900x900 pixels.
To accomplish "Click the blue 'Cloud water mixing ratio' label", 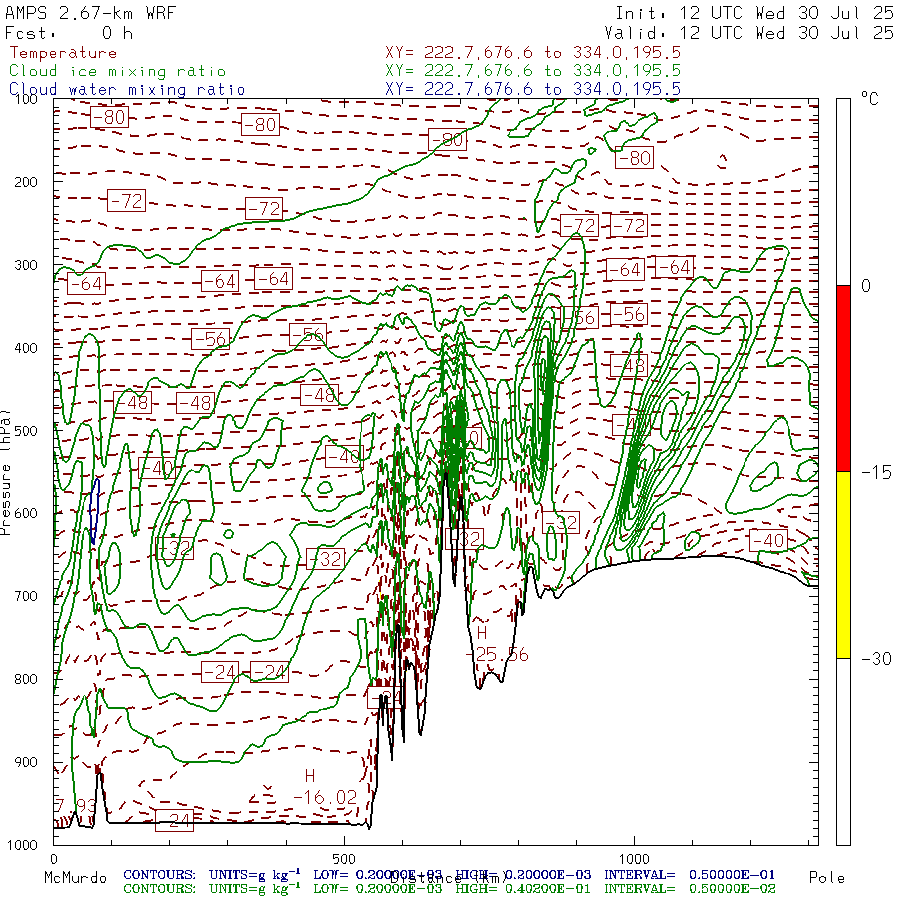I will click(127, 90).
